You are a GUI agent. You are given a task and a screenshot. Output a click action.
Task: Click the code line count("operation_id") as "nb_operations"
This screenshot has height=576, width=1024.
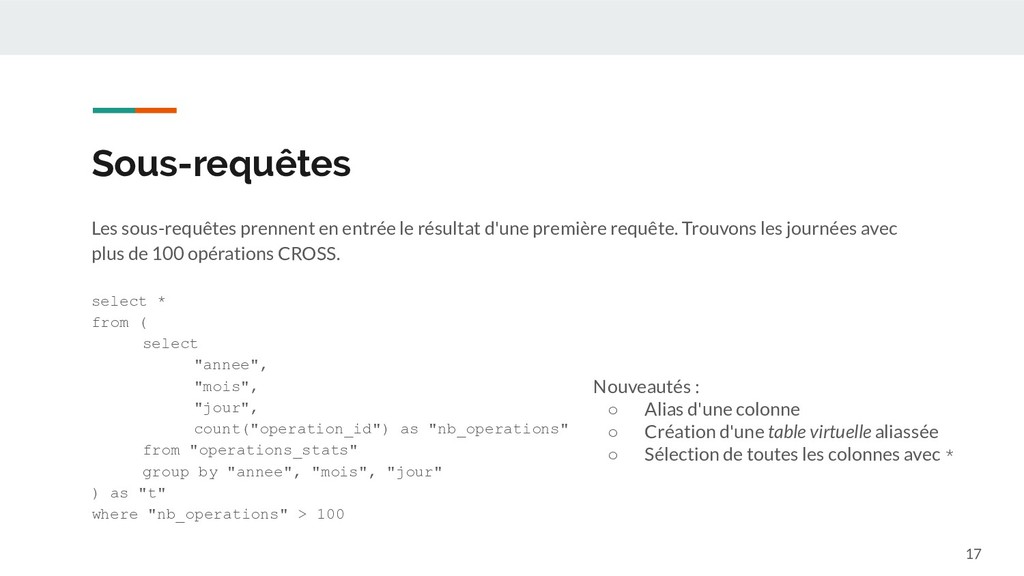[x=381, y=429]
